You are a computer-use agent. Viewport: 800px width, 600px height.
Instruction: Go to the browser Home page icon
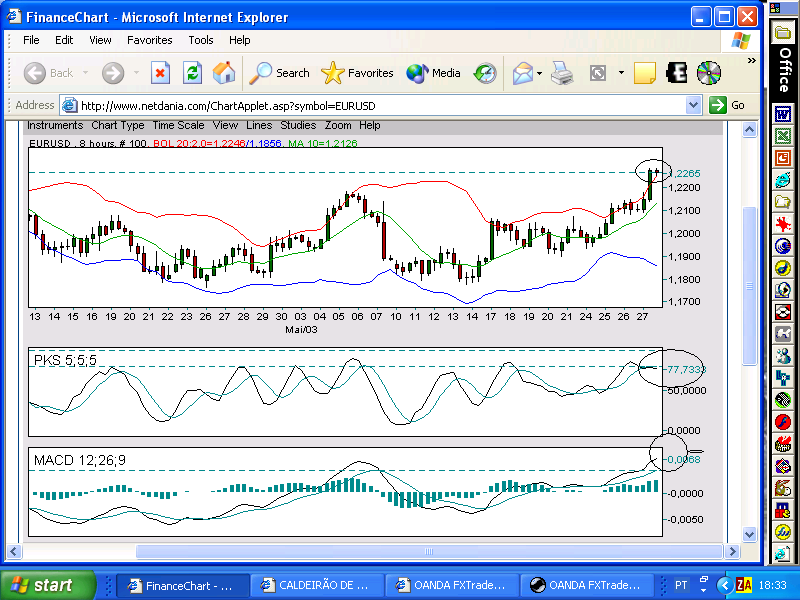coord(224,73)
